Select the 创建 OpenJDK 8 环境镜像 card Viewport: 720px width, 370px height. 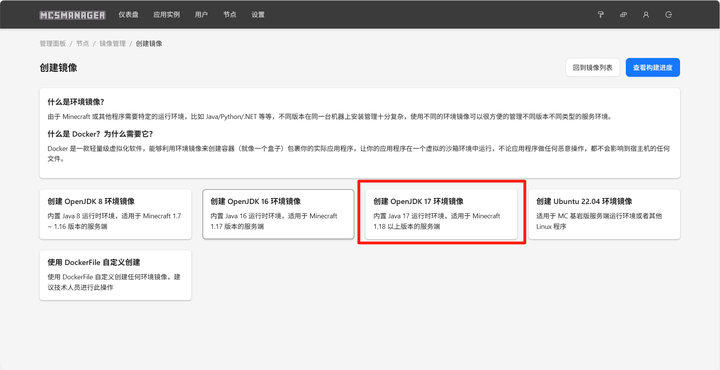(x=115, y=214)
